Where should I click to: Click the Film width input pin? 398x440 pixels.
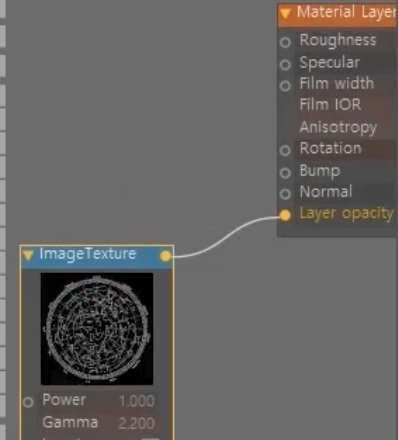(x=285, y=86)
